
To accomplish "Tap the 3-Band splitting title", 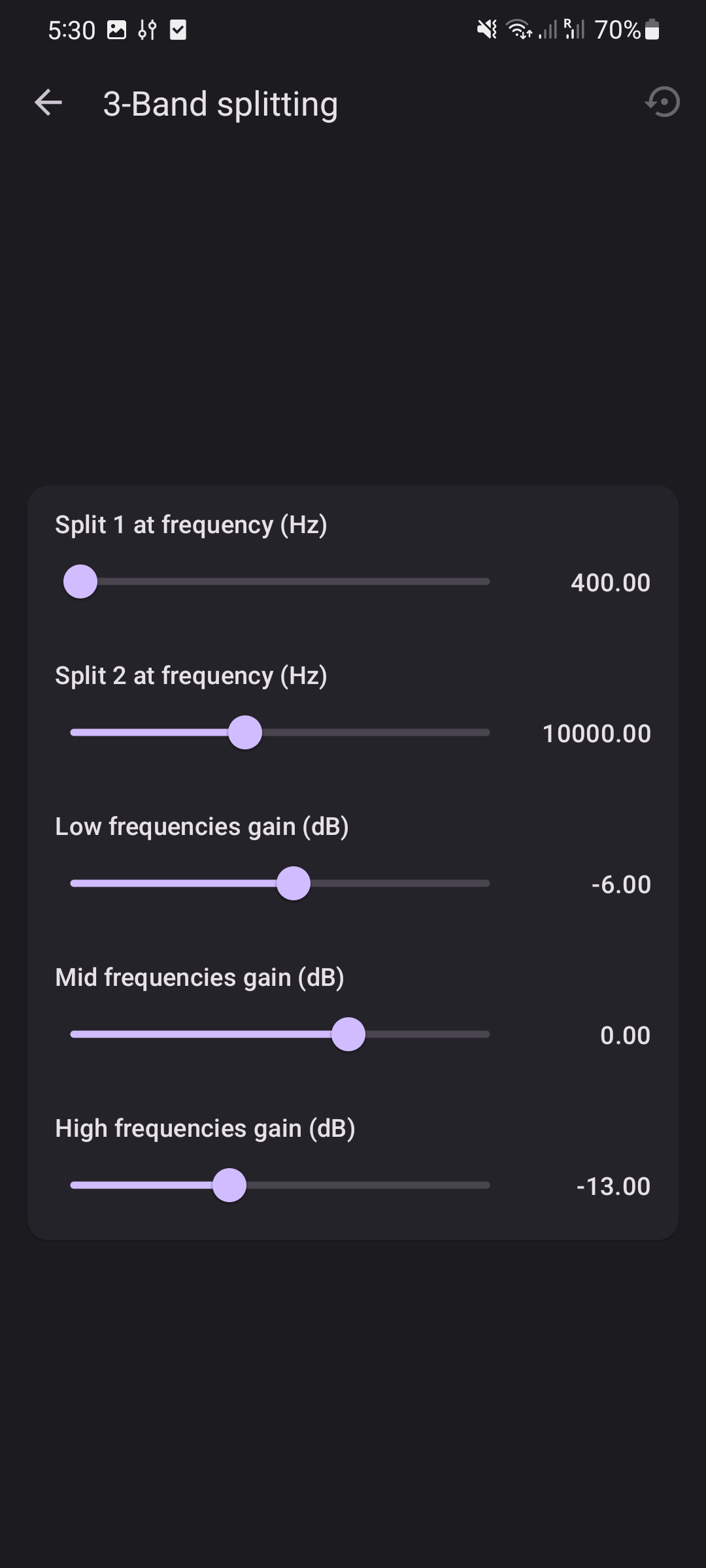I will click(x=220, y=105).
